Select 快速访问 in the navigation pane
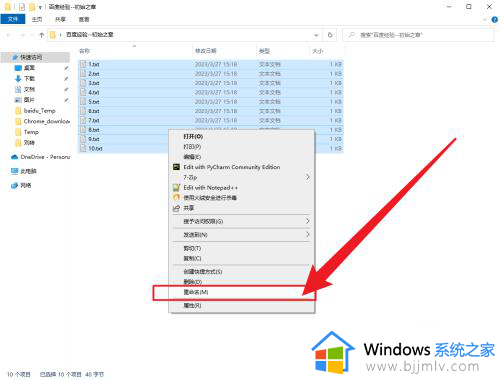This screenshot has width=500, height=380. (x=31, y=57)
